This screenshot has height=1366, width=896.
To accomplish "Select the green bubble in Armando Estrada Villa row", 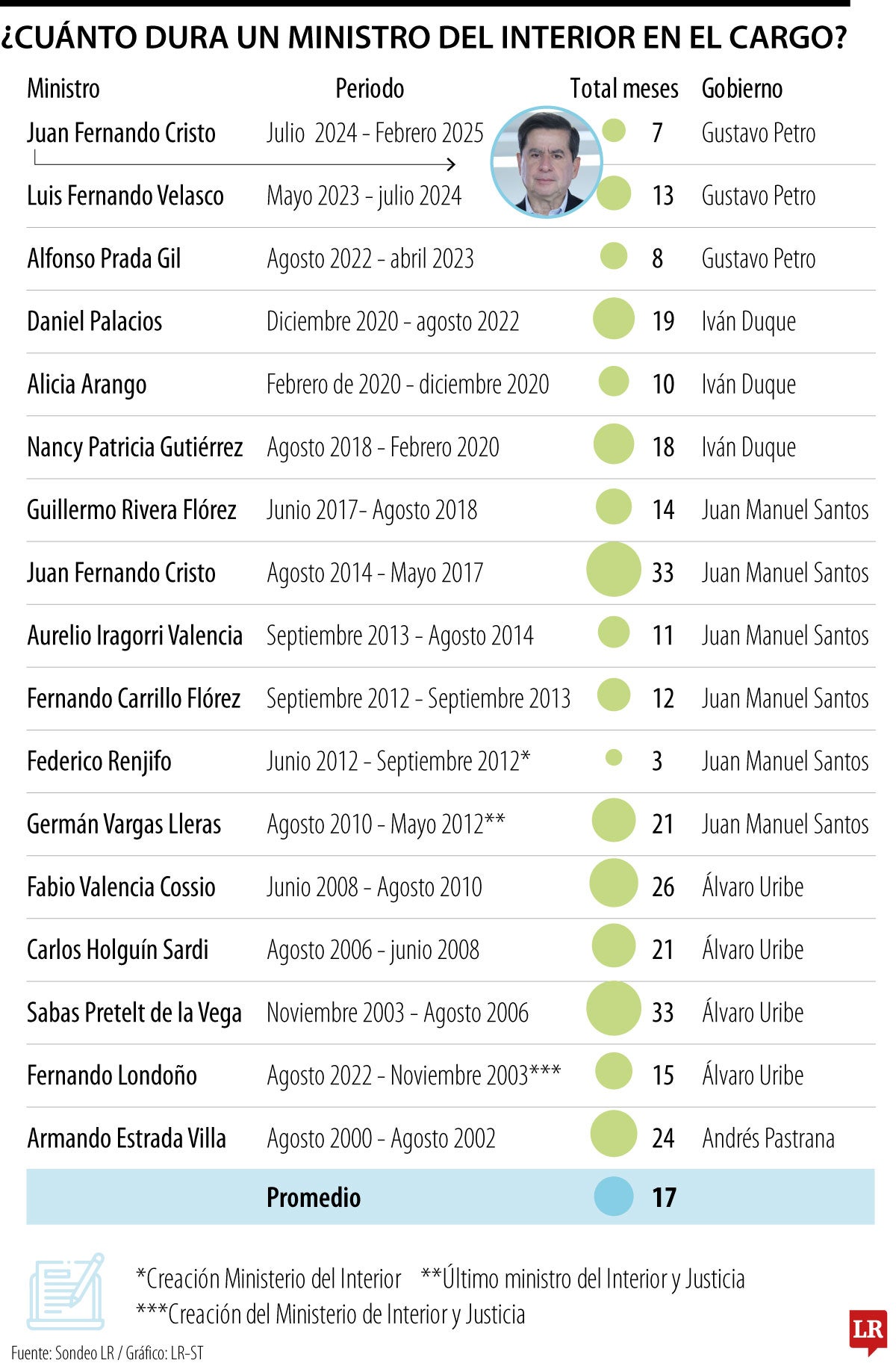I will coord(614,1134).
